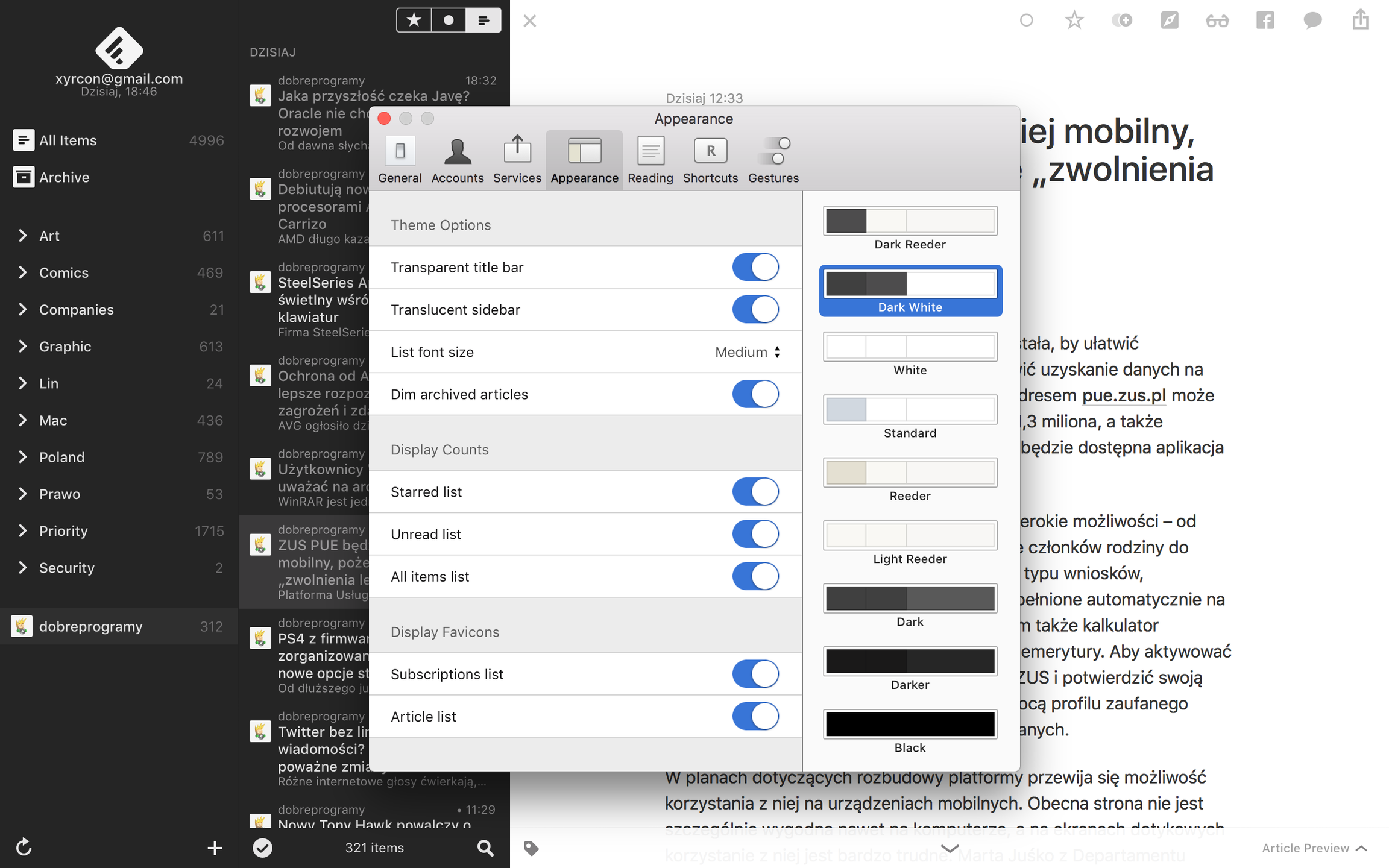Expand the Companies folder
1389x868 pixels.
pyautogui.click(x=23, y=309)
